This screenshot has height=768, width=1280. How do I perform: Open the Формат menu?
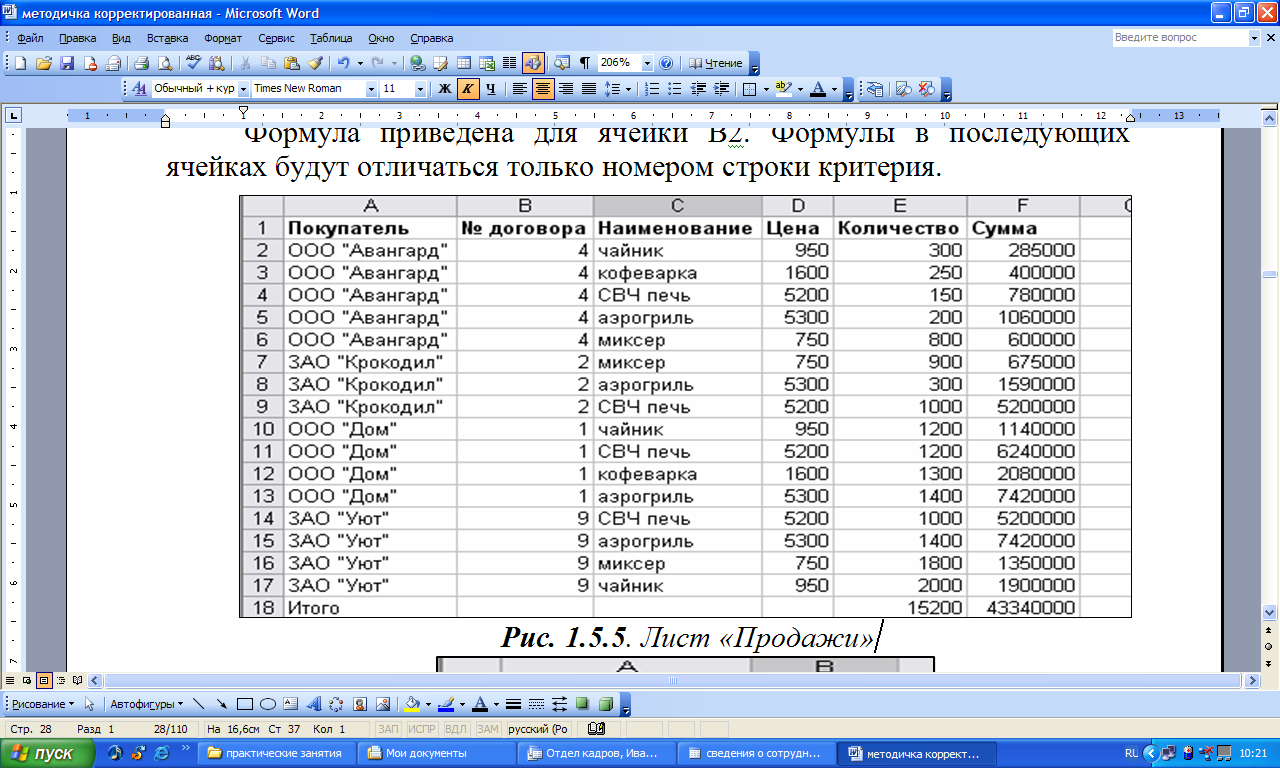[x=223, y=38]
